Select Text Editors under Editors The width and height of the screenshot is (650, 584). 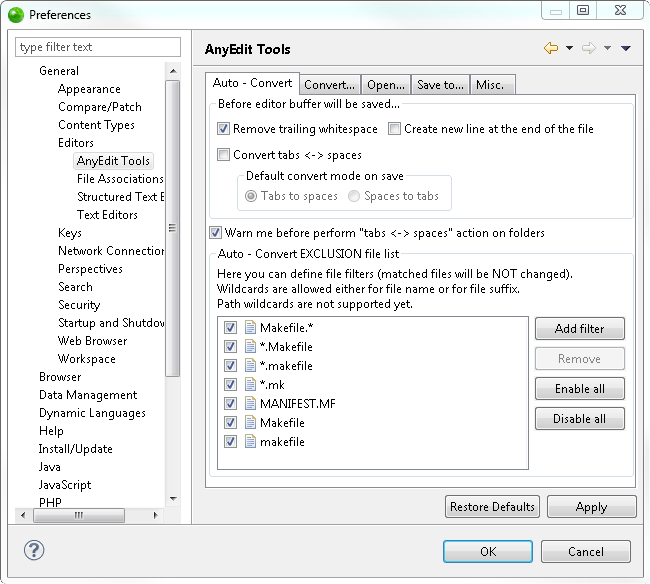(107, 215)
